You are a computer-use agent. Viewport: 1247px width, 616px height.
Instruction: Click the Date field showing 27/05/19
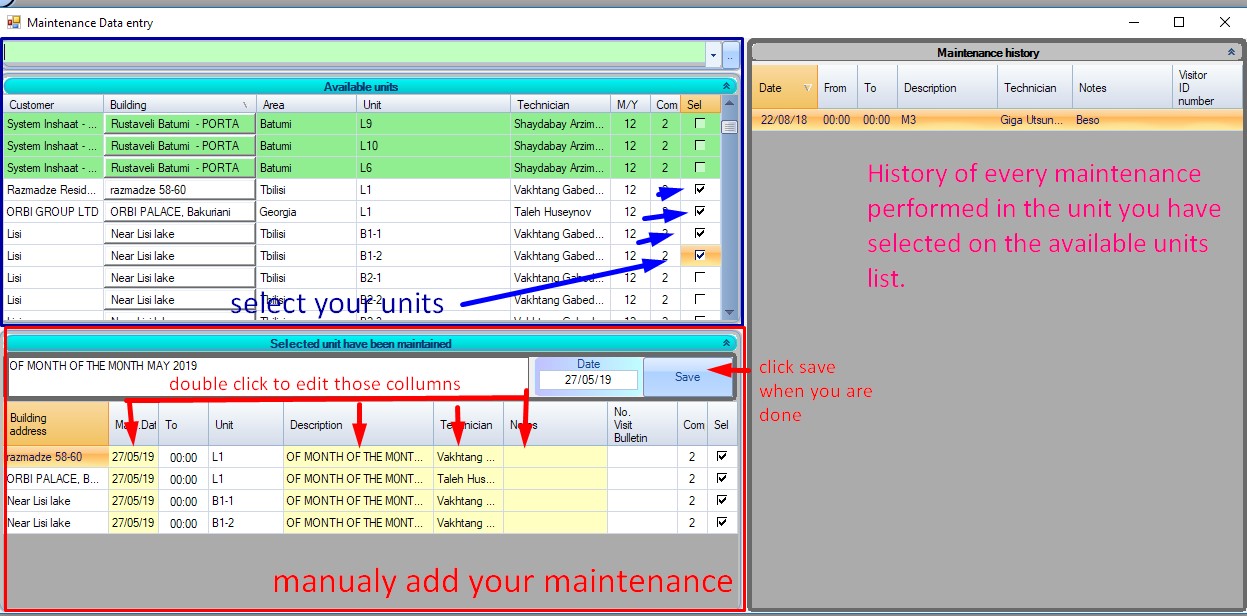(x=588, y=380)
